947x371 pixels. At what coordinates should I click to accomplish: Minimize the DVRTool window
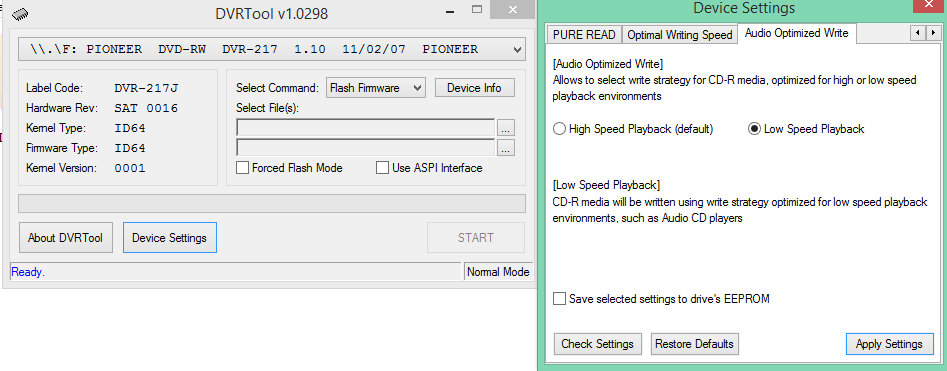click(449, 10)
